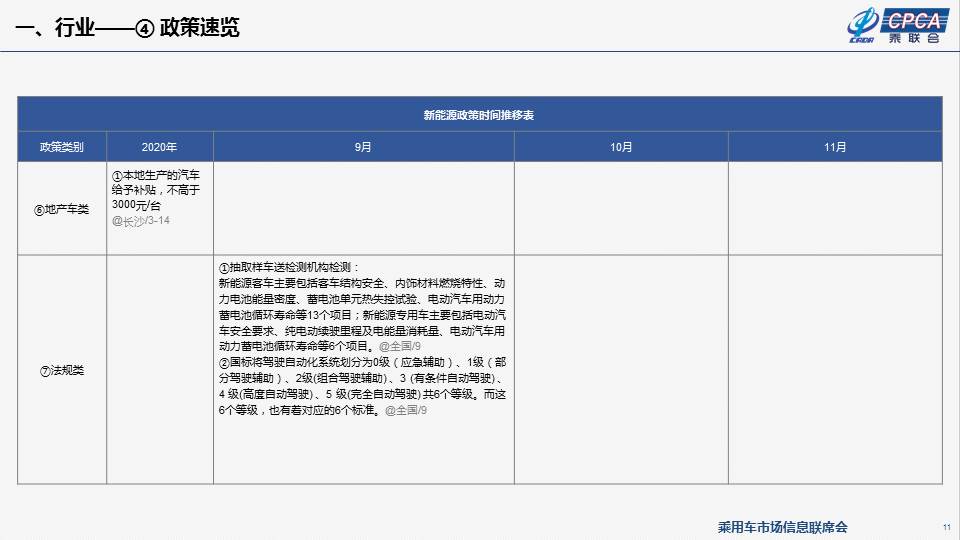The height and width of the screenshot is (540, 960).
Task: Click the @长沙/3-14 source tag
Action: pos(141,221)
